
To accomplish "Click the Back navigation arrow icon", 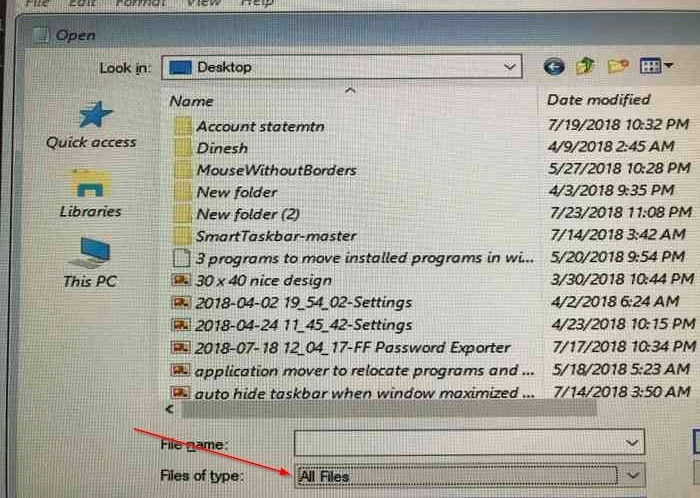I will pyautogui.click(x=554, y=67).
